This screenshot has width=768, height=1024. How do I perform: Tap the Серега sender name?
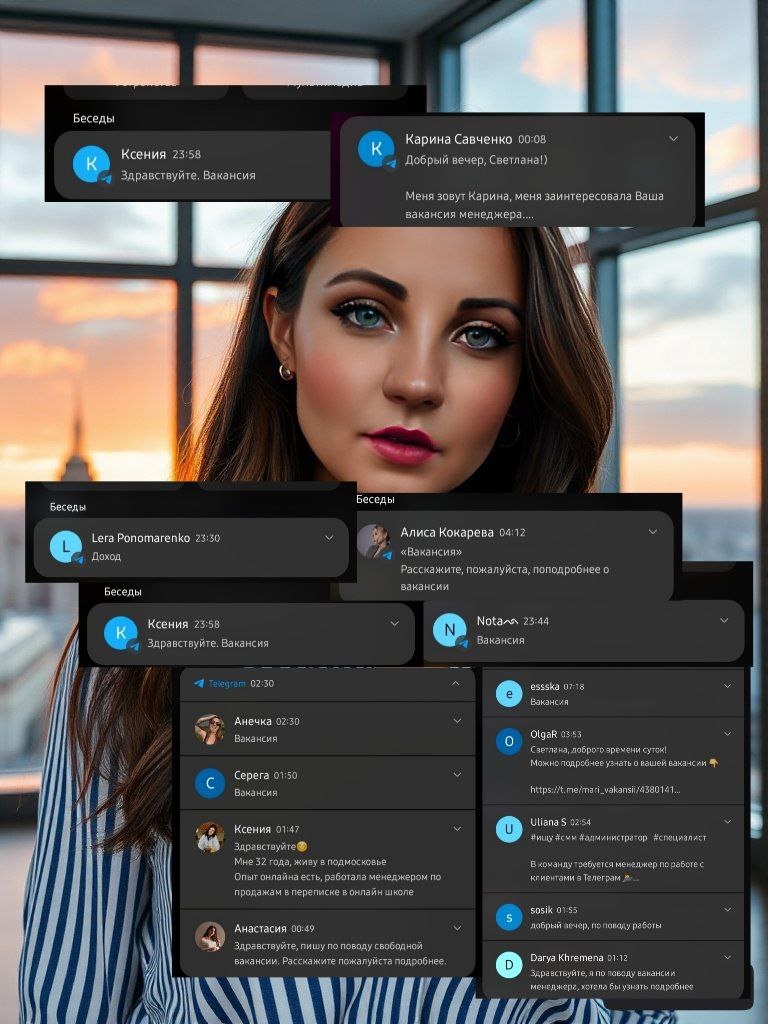click(251, 775)
